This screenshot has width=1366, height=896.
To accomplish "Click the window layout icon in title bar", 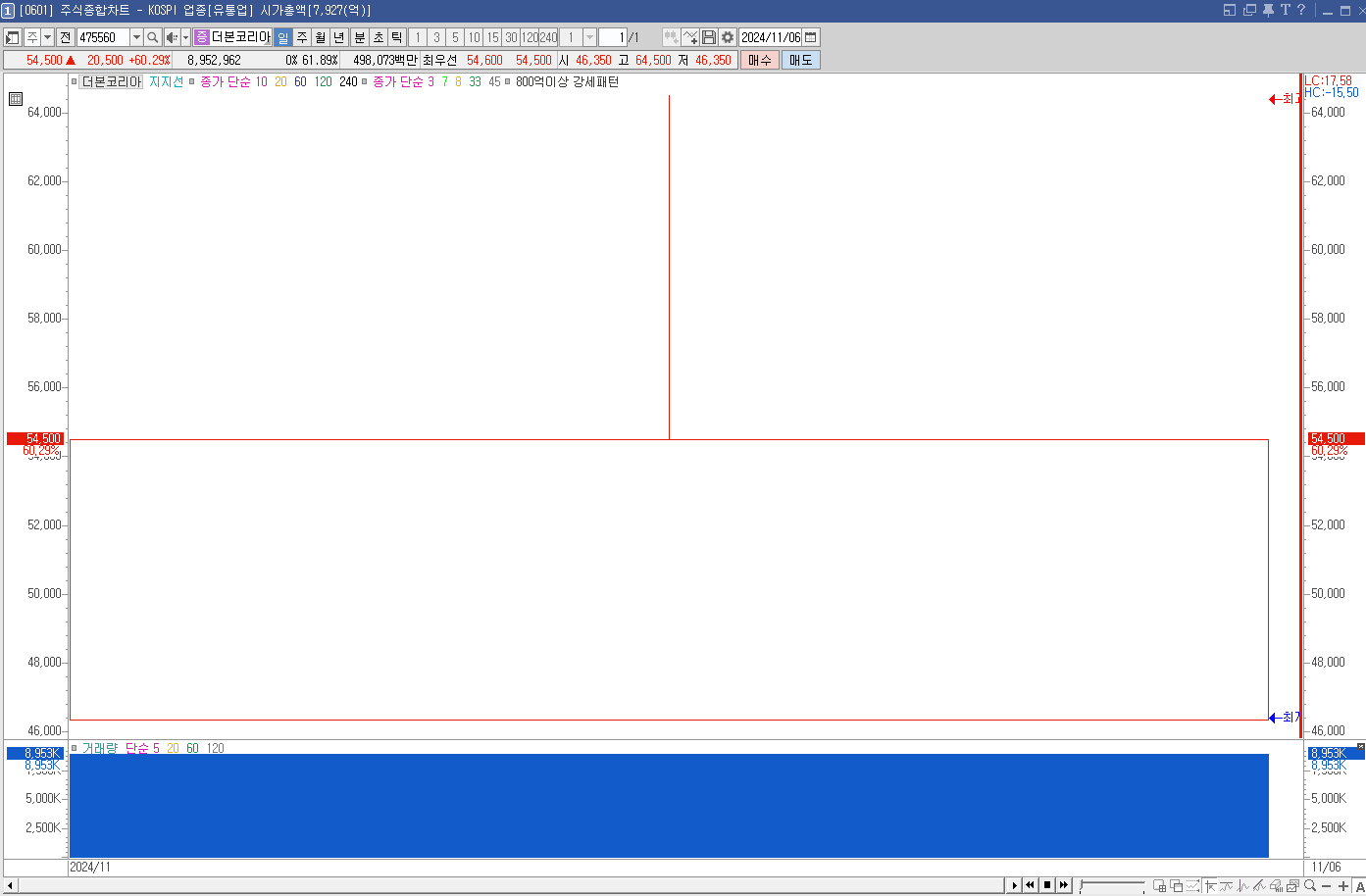I will 1230,10.
